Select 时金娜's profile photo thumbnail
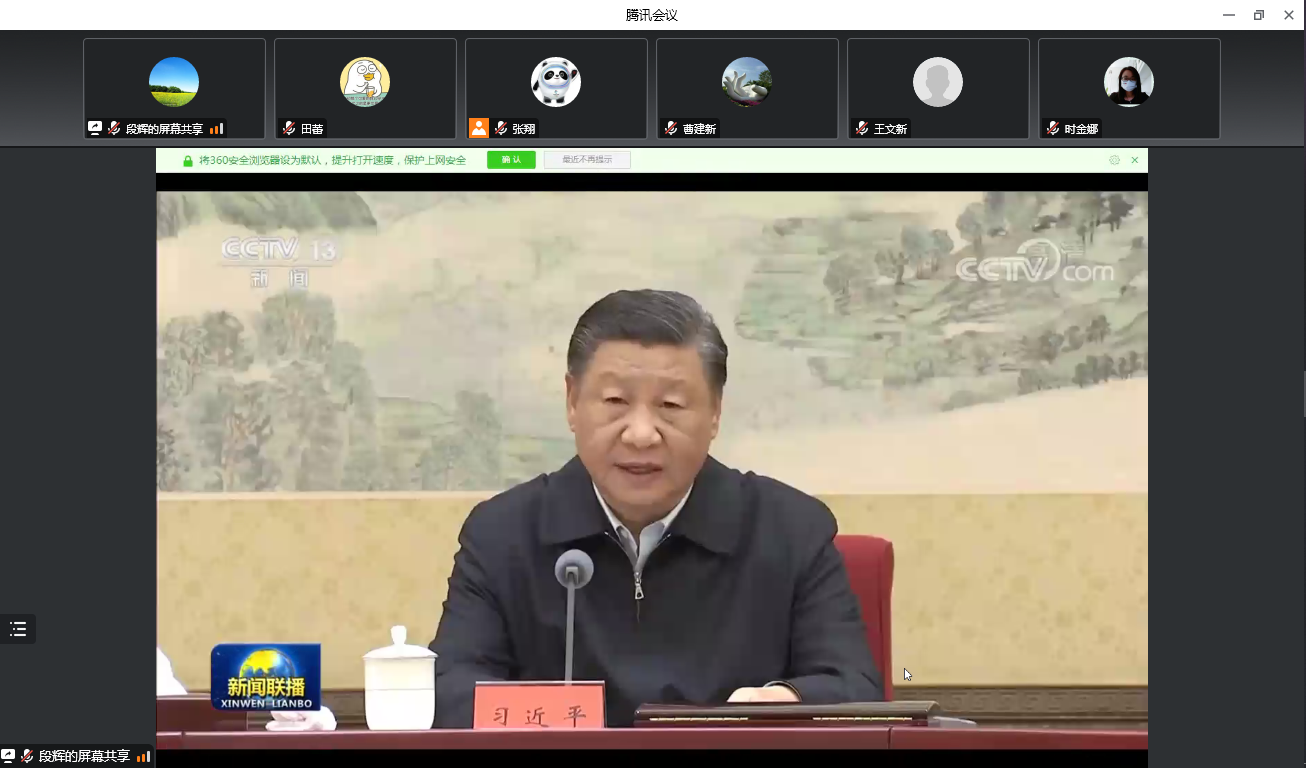Viewport: 1306px width, 768px height. coord(1129,82)
